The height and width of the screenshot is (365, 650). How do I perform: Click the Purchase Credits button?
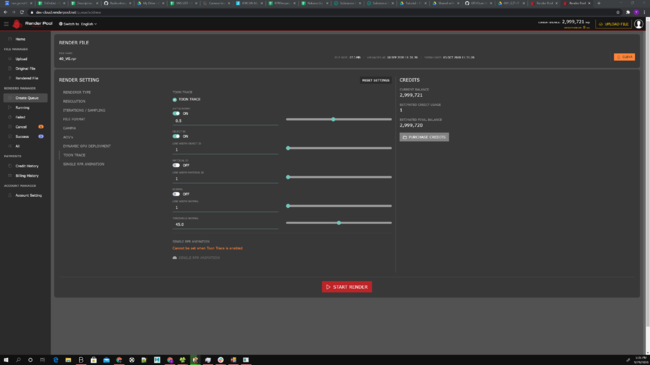[x=424, y=137]
